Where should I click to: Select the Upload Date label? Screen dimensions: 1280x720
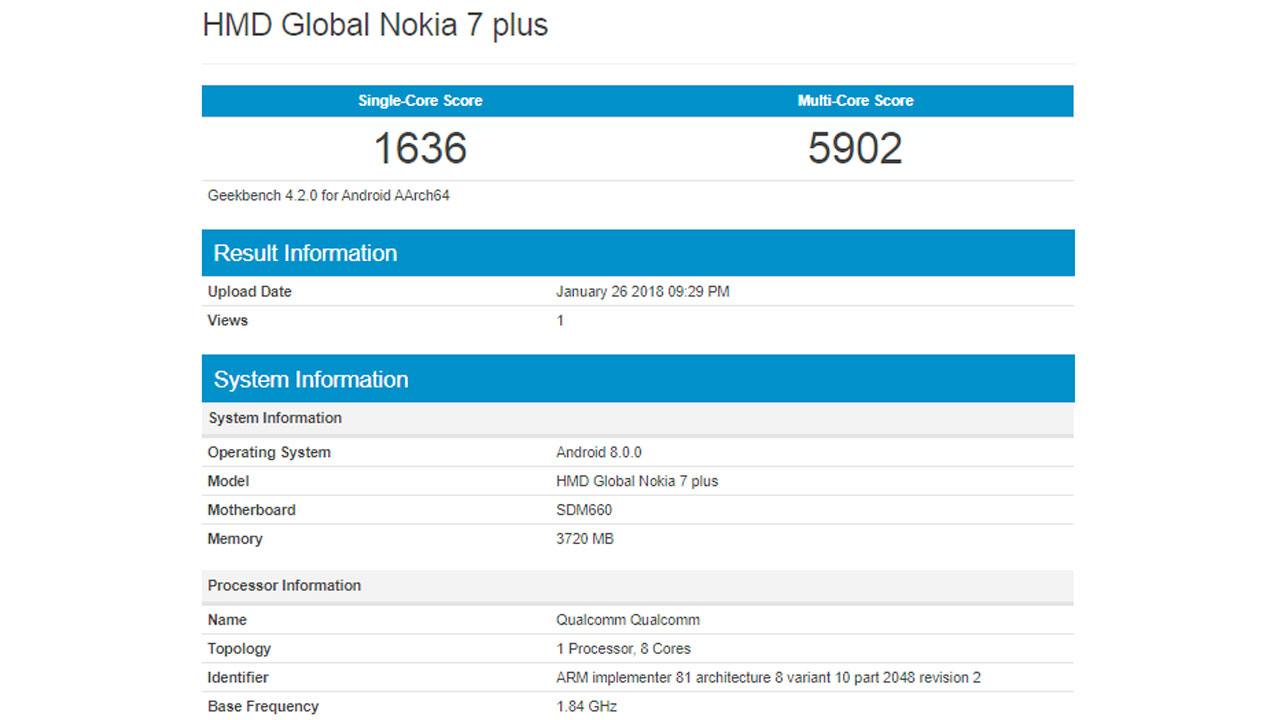(x=249, y=292)
